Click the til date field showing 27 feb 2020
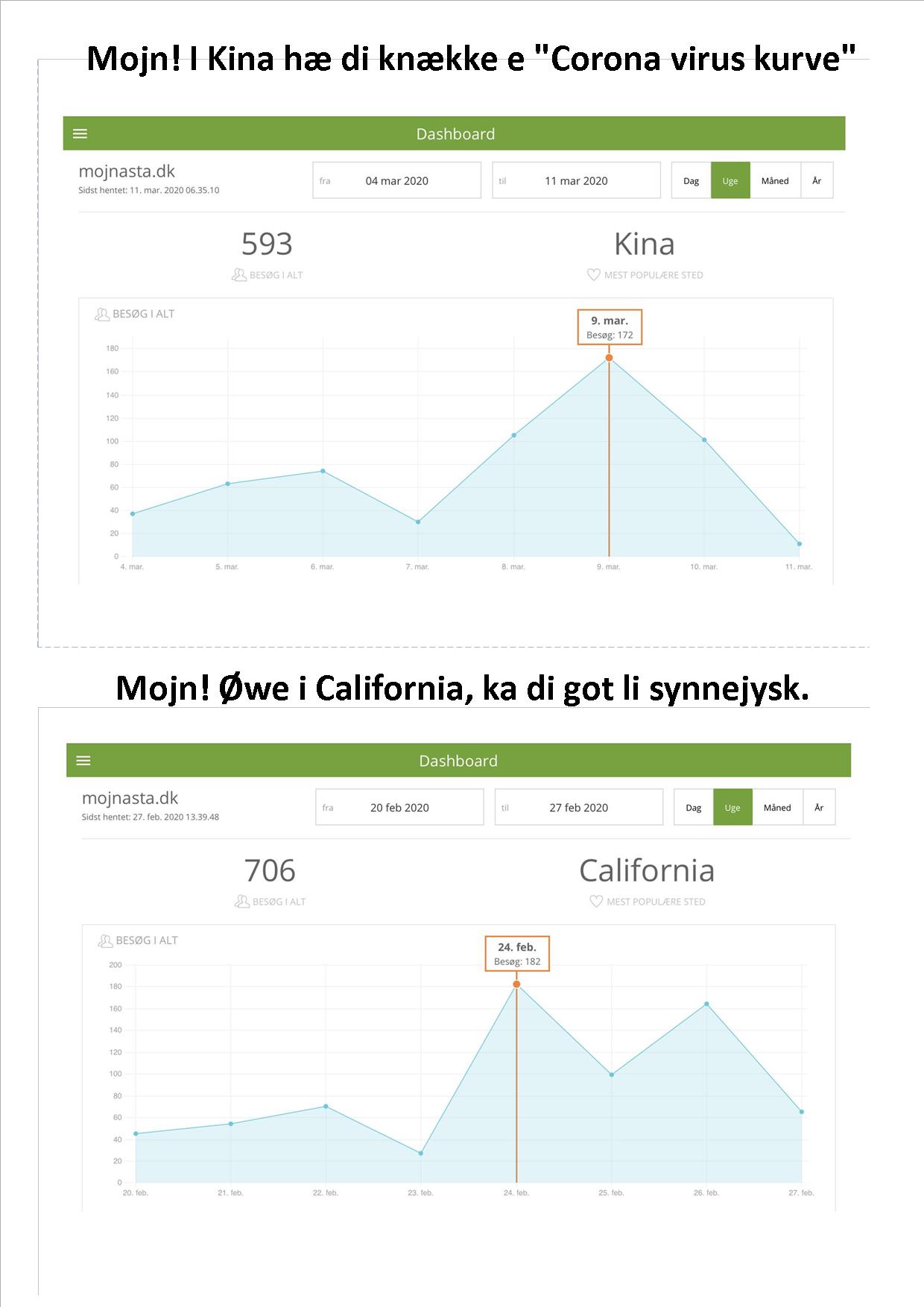 click(x=579, y=807)
